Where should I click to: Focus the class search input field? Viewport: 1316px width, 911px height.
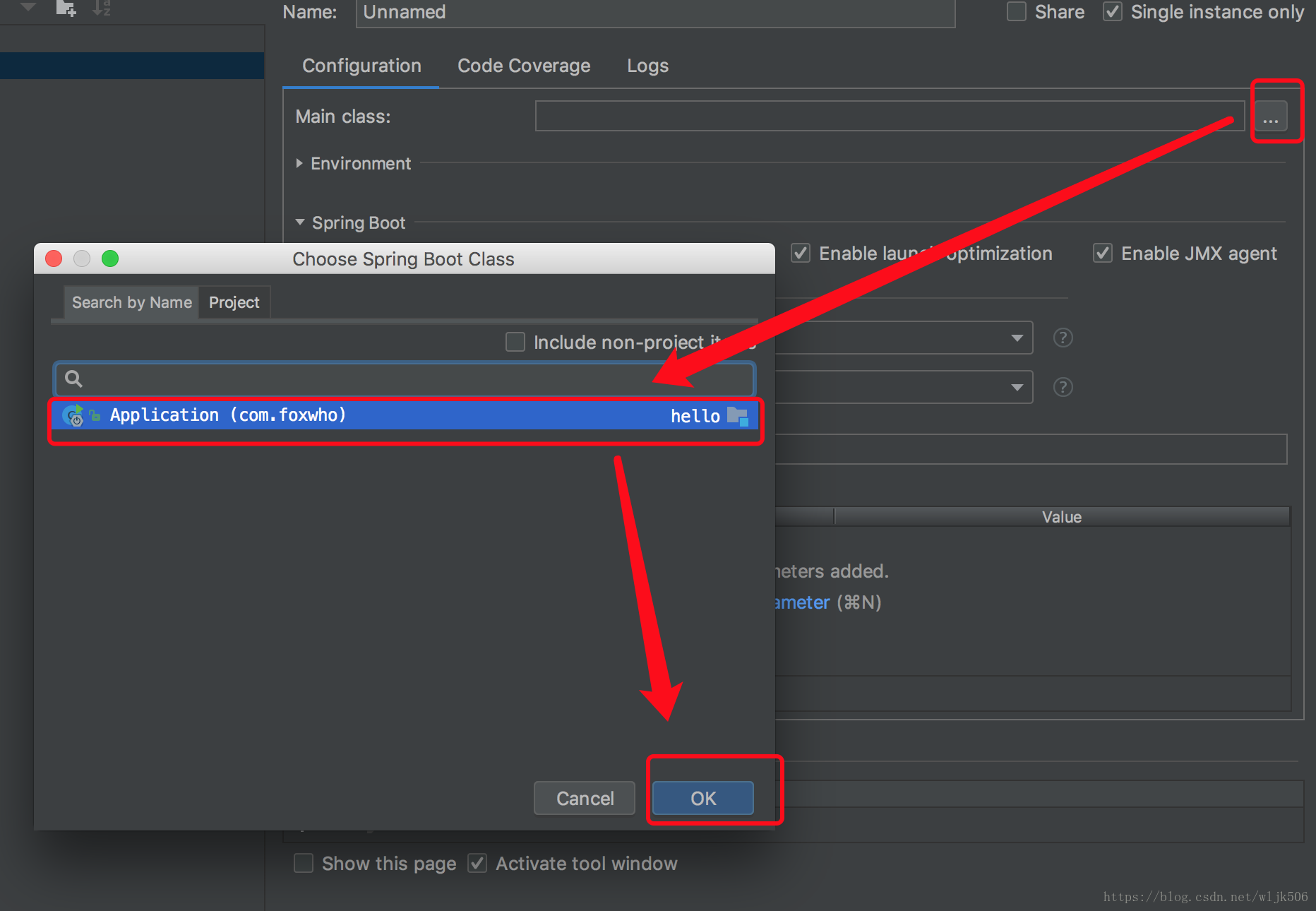(405, 379)
